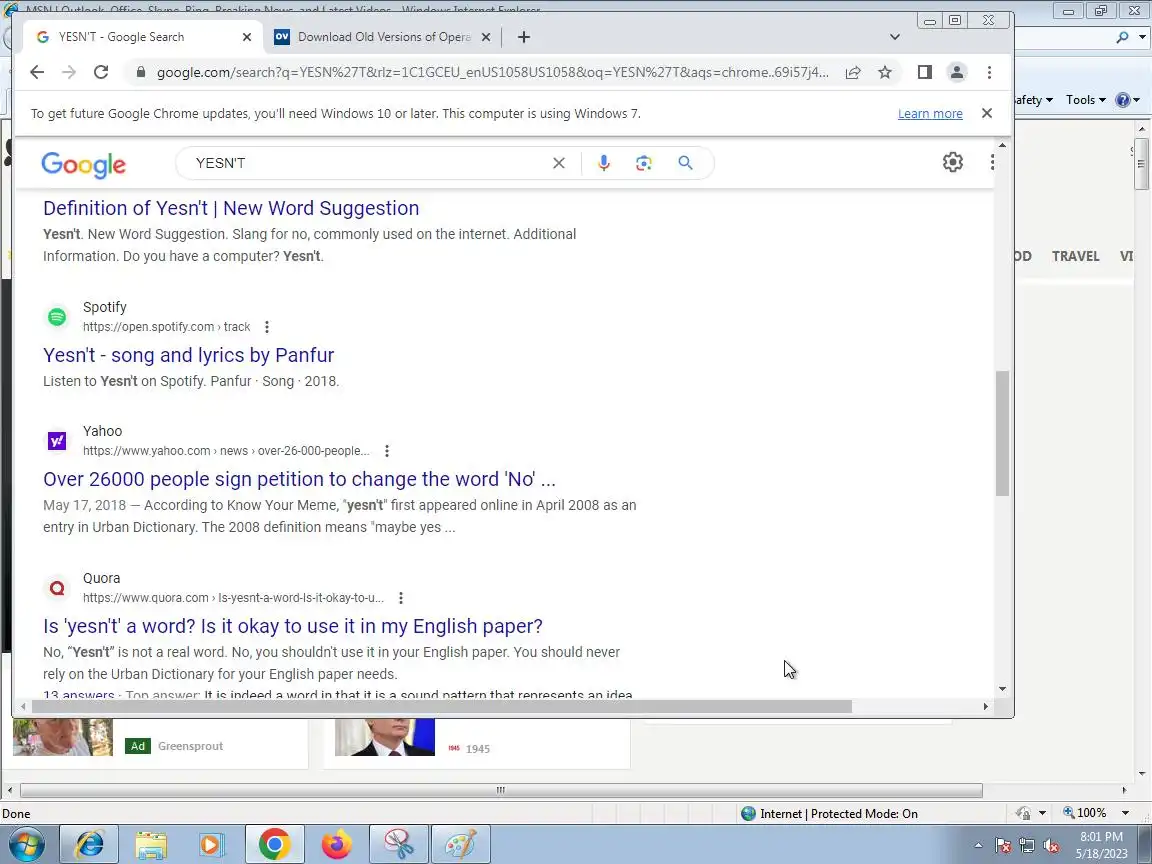Open Google search settings gear

953,162
